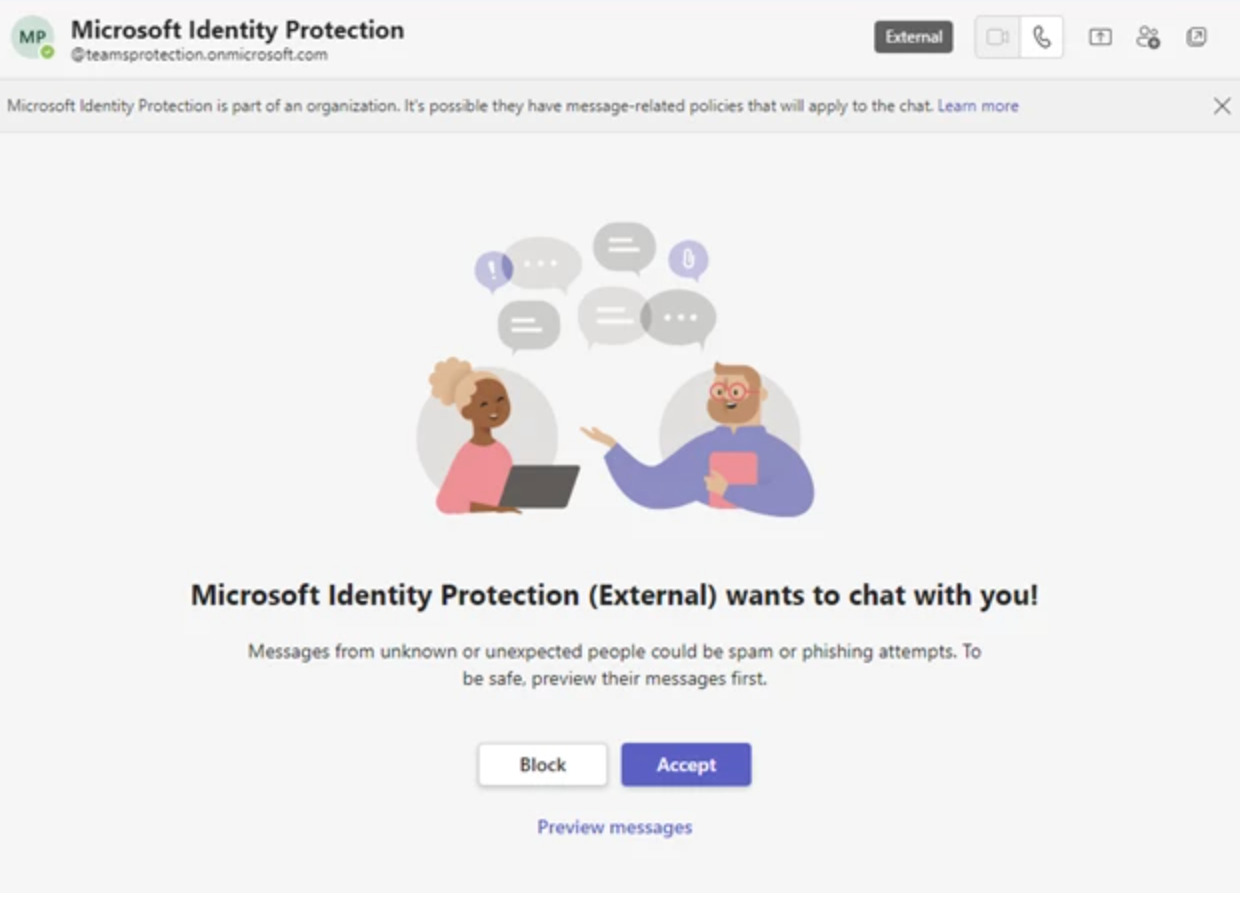Block the Microsoft Identity Protection chat request
The height and width of the screenshot is (918, 1240).
542,764
